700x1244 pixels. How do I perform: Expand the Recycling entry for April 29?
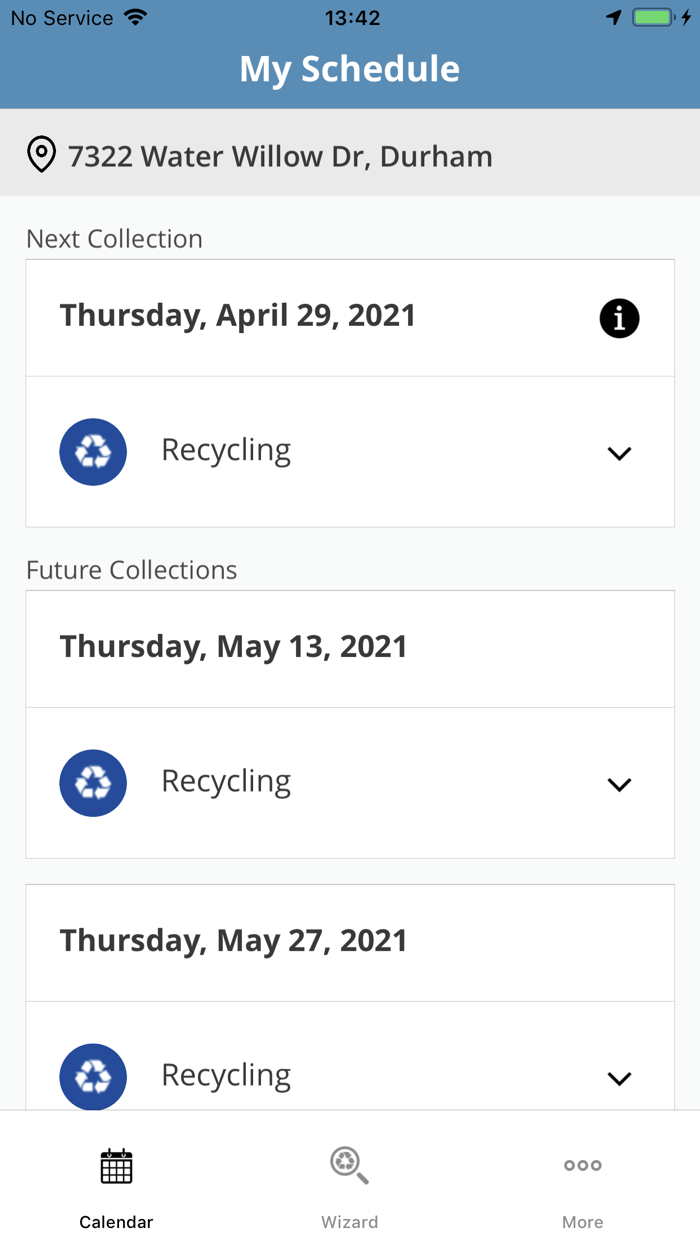619,452
